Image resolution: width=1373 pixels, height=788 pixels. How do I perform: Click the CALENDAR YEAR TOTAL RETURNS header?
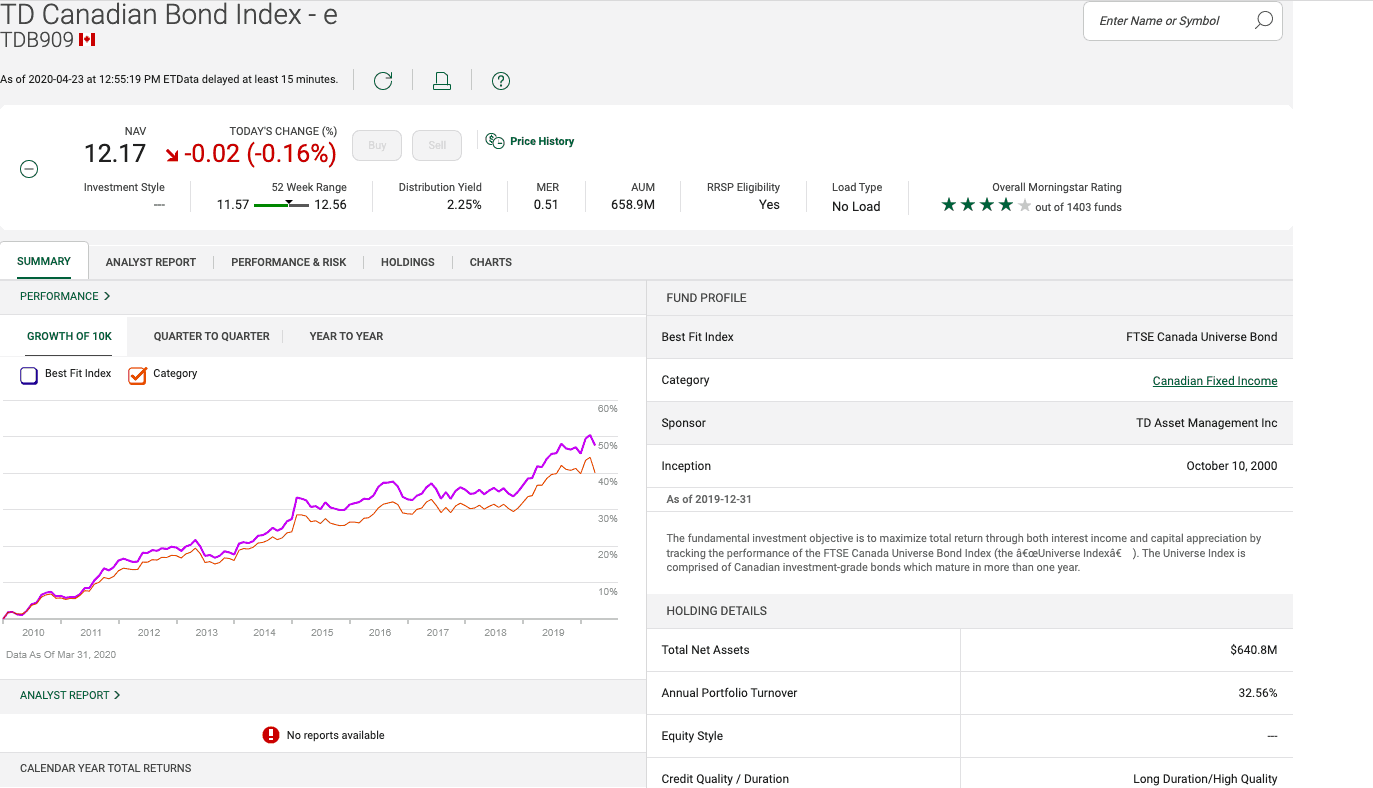click(x=106, y=768)
